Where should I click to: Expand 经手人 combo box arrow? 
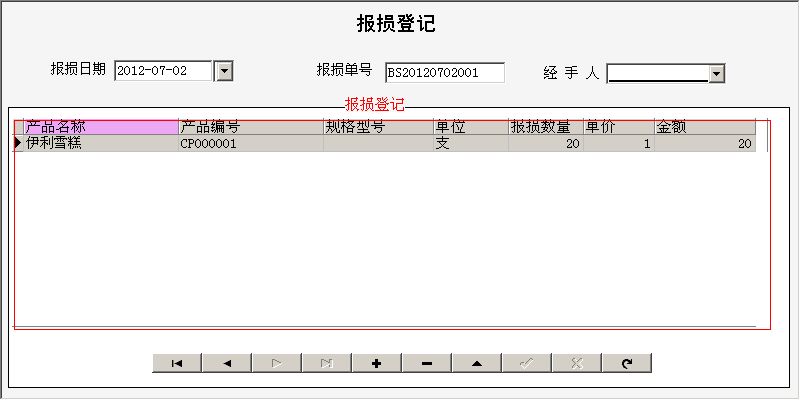pyautogui.click(x=717, y=73)
